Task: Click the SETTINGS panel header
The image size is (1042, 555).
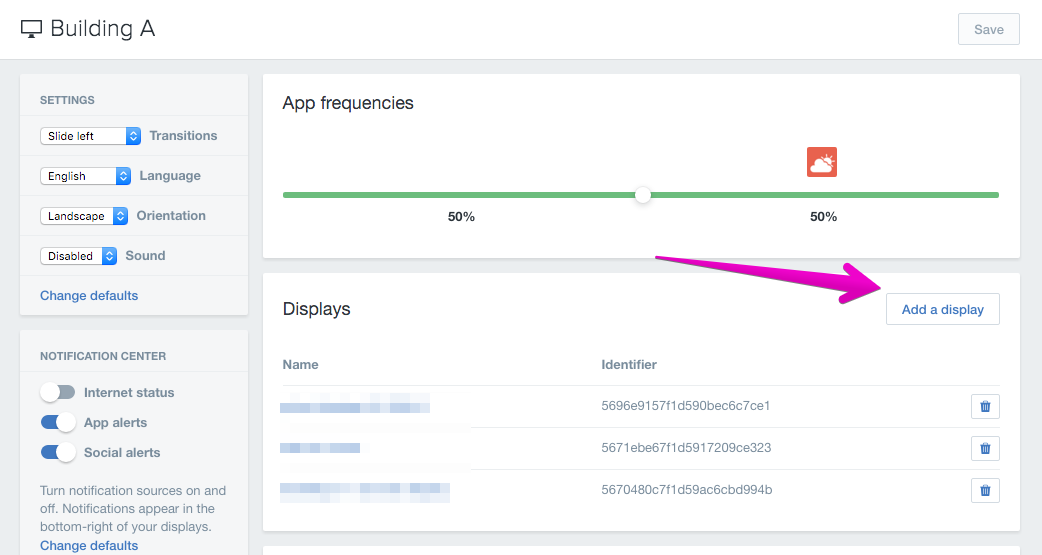Action: [x=67, y=100]
